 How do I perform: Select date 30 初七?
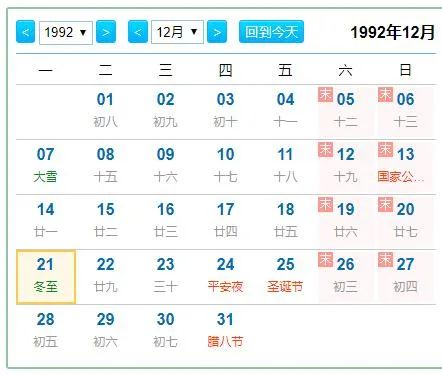(x=165, y=332)
